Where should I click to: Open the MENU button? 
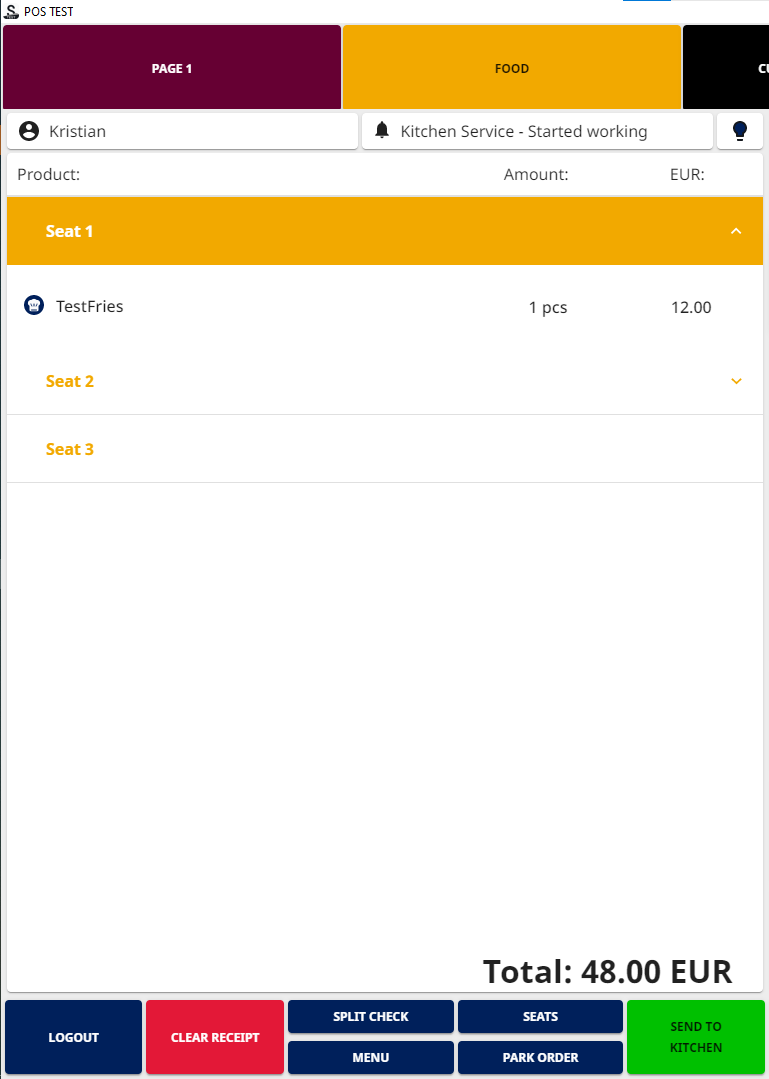pos(371,1057)
